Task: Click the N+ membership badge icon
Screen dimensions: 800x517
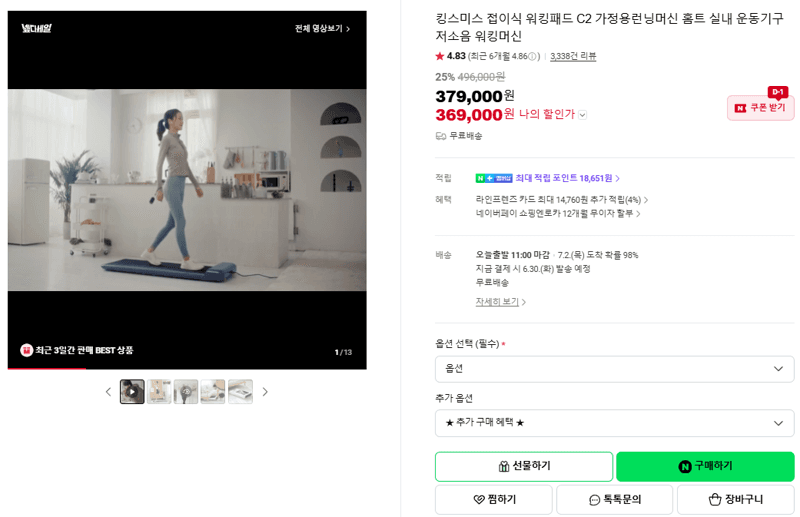Action: (x=493, y=178)
